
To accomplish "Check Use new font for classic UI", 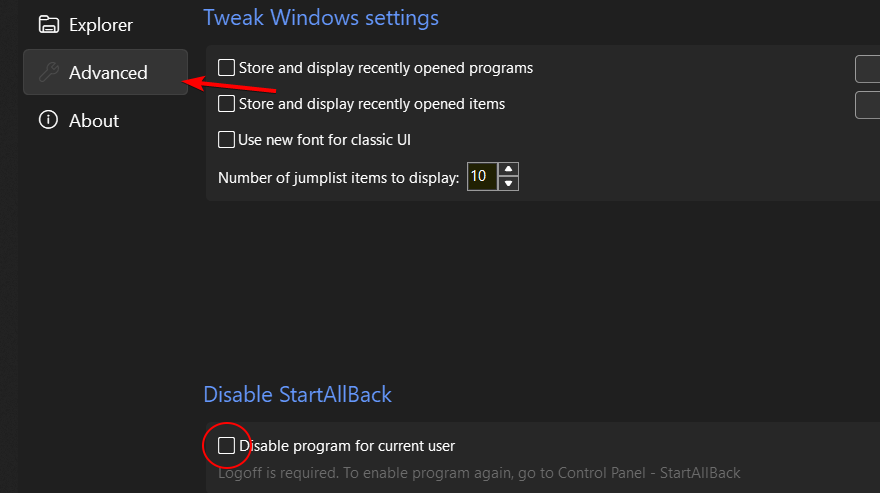I will 226,140.
